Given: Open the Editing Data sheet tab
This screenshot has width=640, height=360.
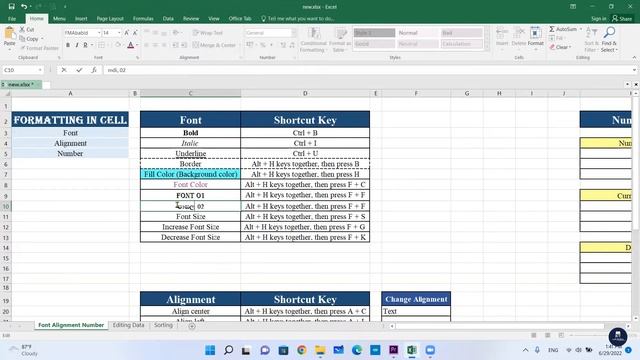Looking at the screenshot, I should [x=129, y=325].
